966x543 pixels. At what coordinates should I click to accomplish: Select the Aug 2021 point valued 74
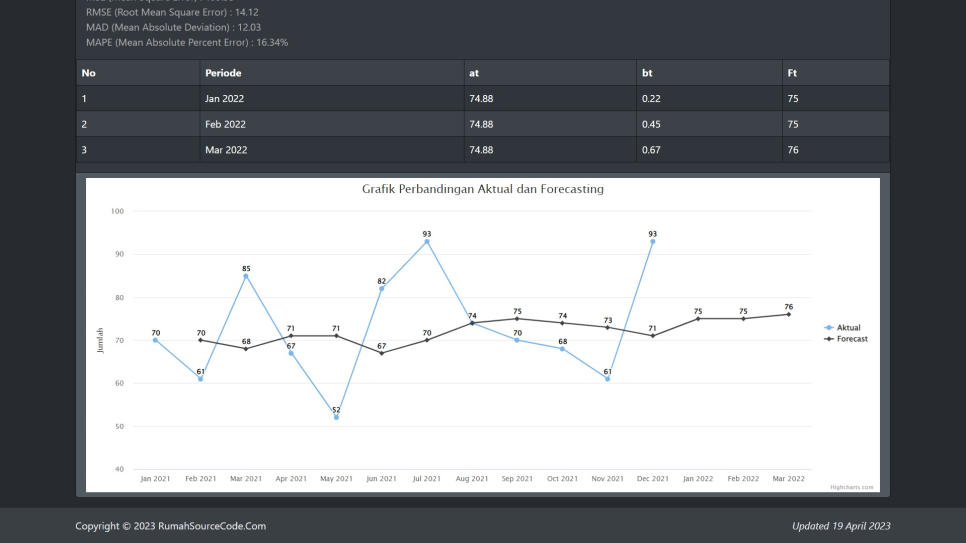(472, 323)
